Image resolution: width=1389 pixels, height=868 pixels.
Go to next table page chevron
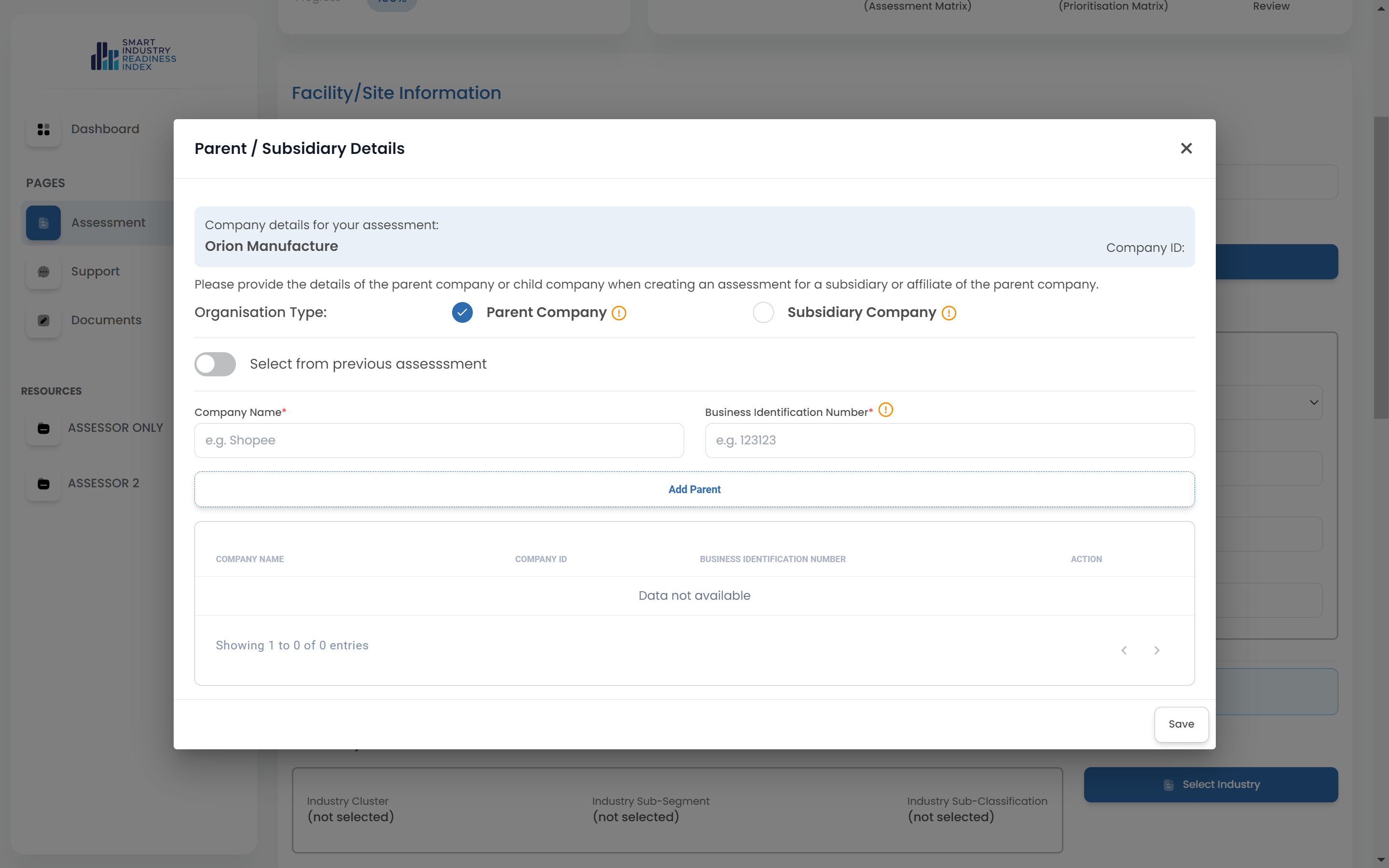click(1156, 650)
